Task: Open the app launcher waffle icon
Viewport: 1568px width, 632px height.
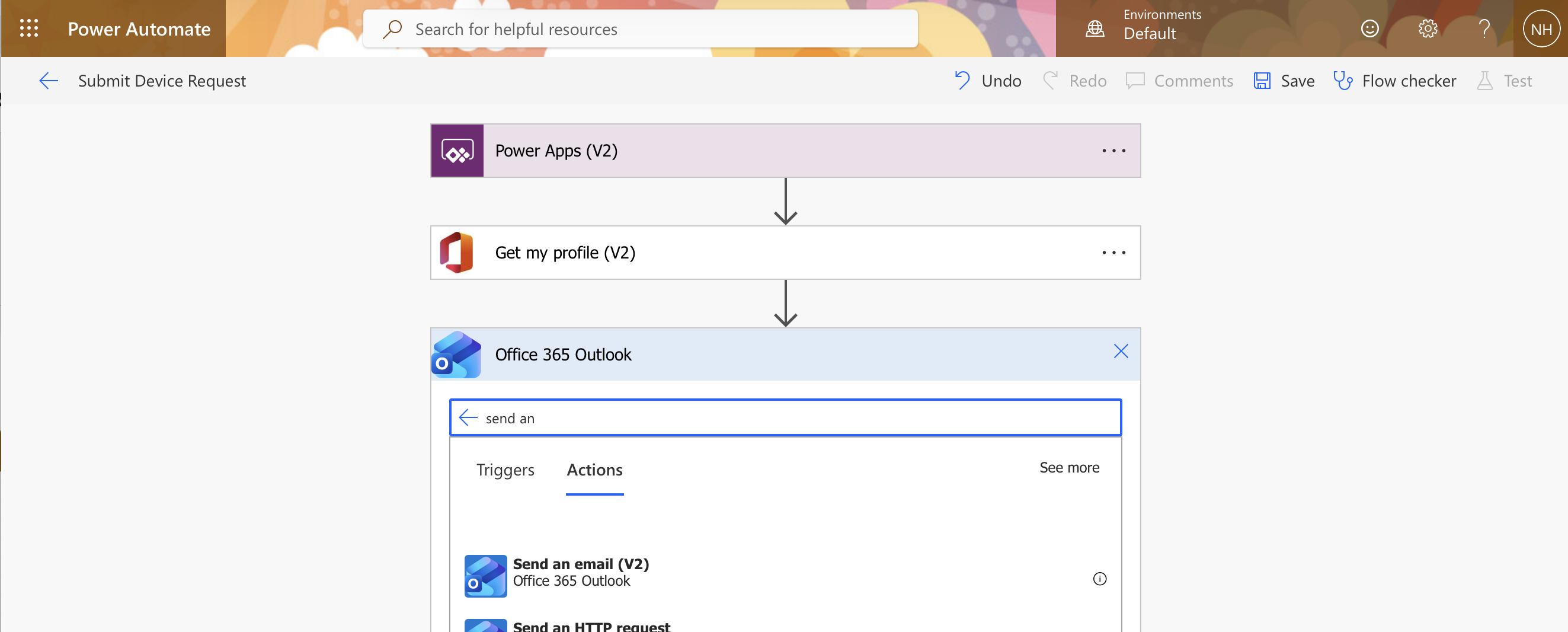Action: [x=28, y=28]
